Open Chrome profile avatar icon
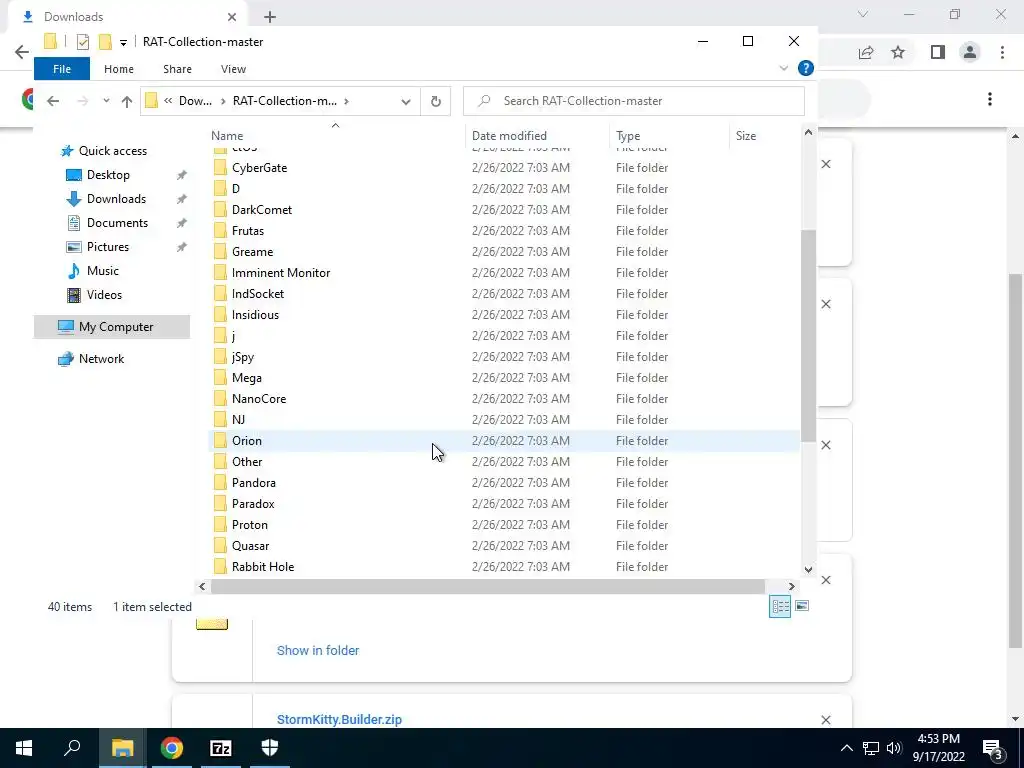1024x768 pixels. [970, 52]
